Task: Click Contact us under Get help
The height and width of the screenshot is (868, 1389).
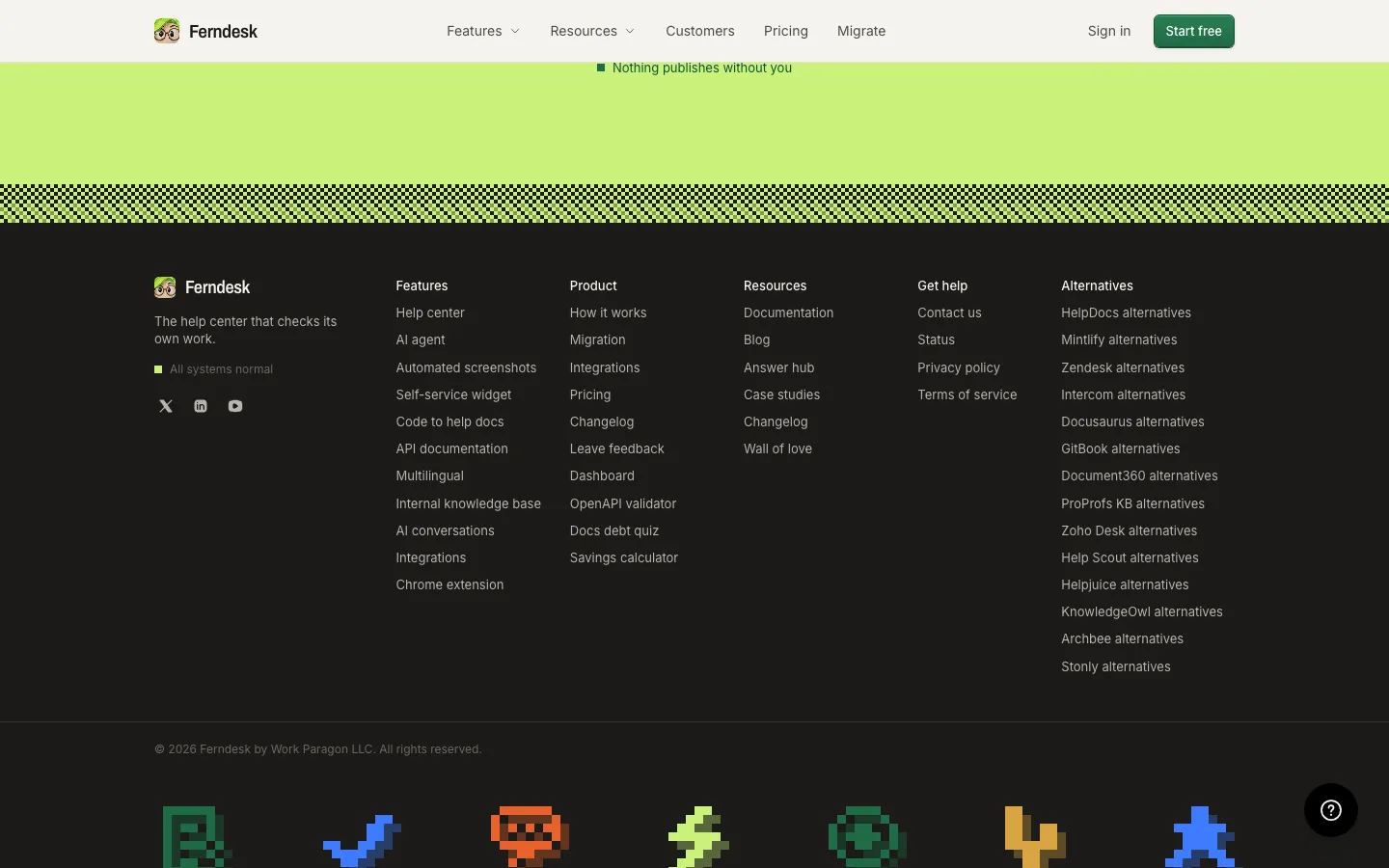Action: [x=950, y=313]
